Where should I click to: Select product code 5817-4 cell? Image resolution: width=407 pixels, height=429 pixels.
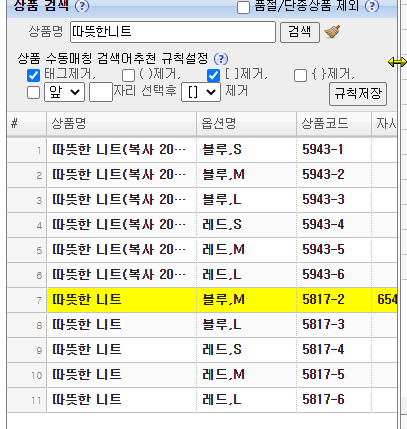click(334, 350)
